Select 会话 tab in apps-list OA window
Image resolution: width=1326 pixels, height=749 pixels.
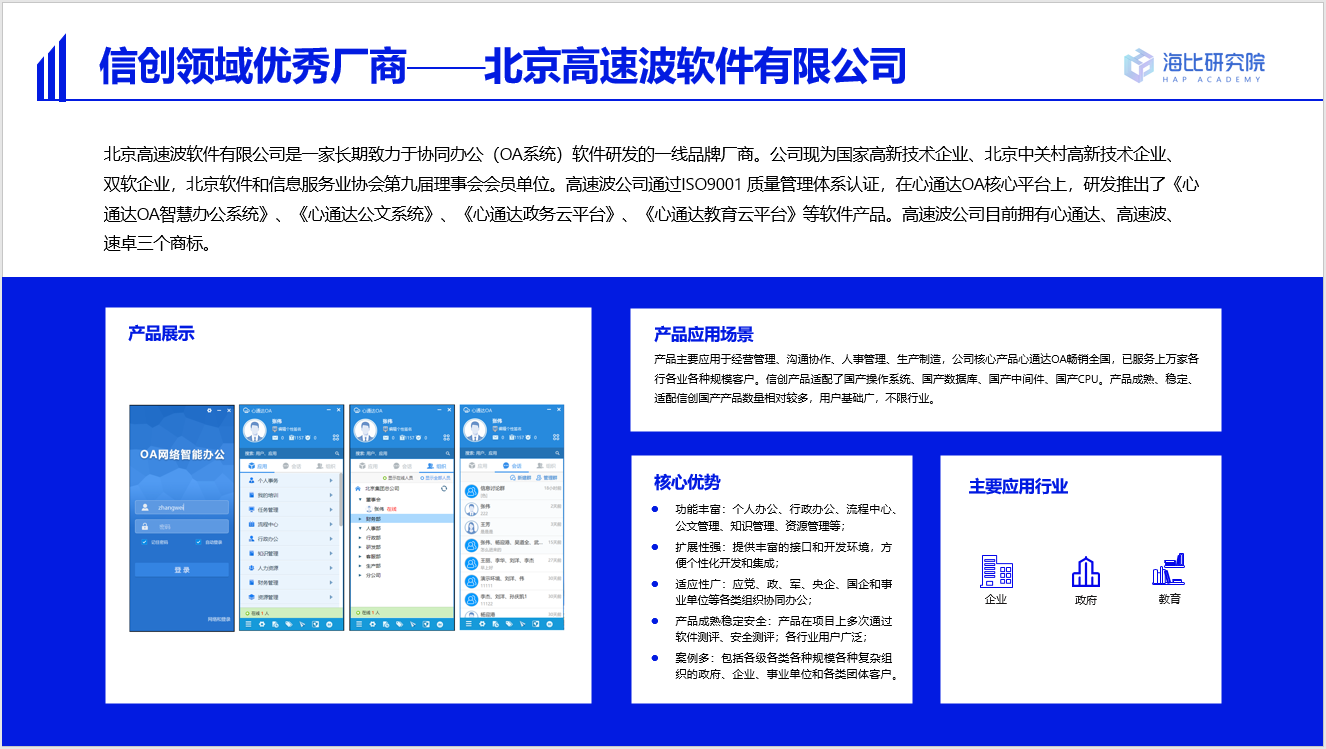[292, 466]
